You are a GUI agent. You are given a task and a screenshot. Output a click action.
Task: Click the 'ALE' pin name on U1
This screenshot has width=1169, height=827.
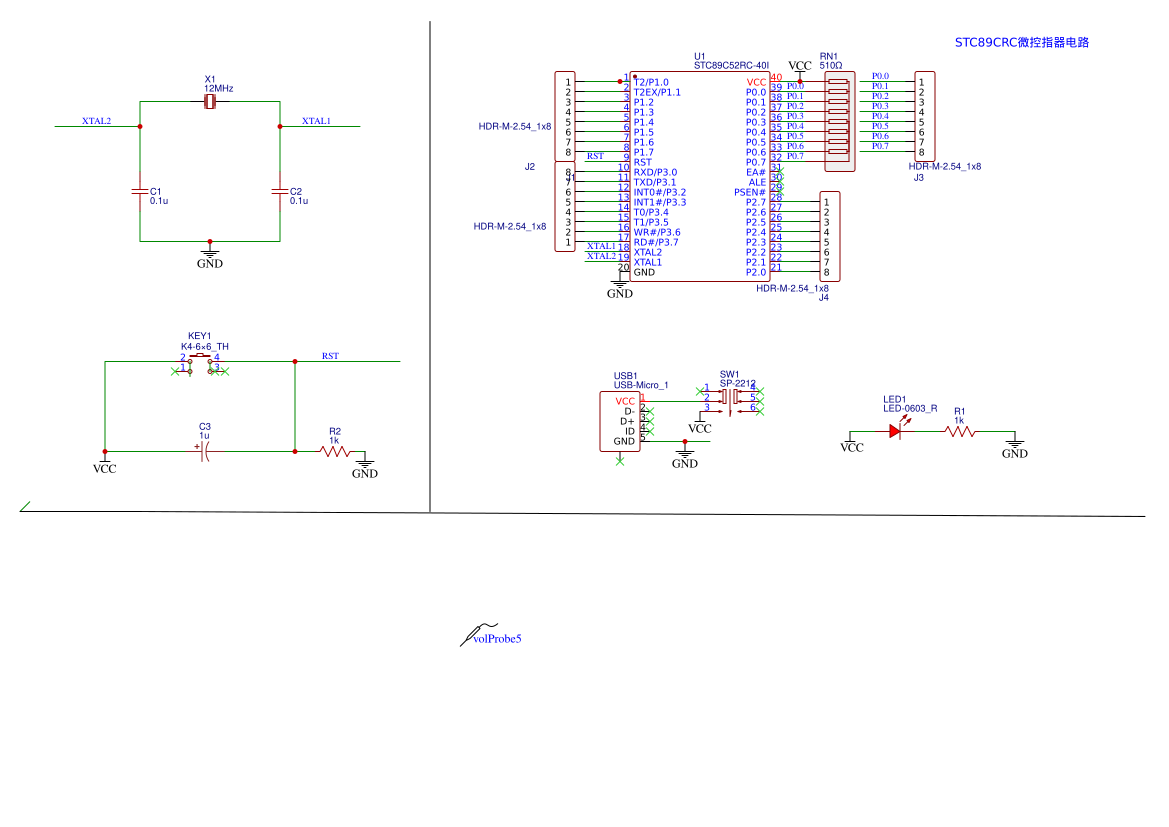[x=757, y=182]
